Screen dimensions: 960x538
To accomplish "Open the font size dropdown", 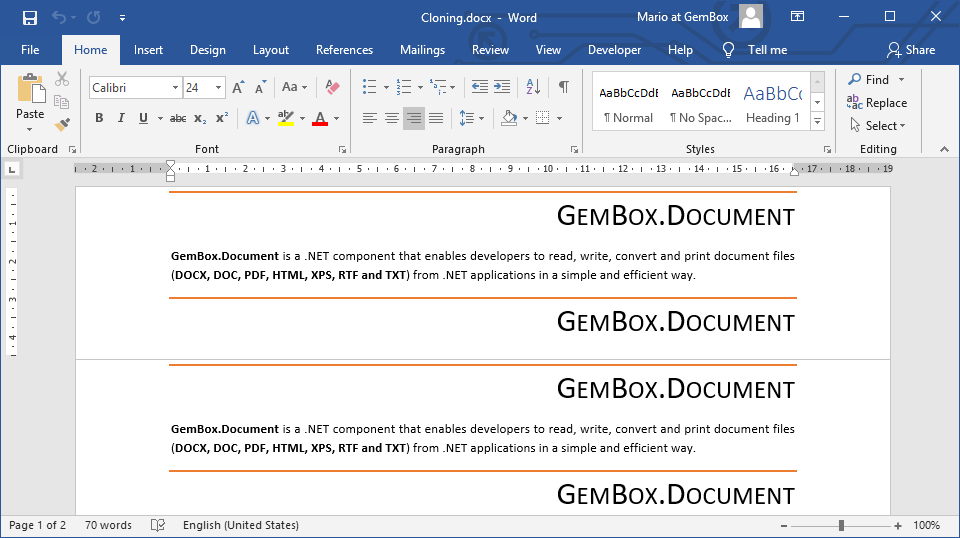I will click(218, 88).
